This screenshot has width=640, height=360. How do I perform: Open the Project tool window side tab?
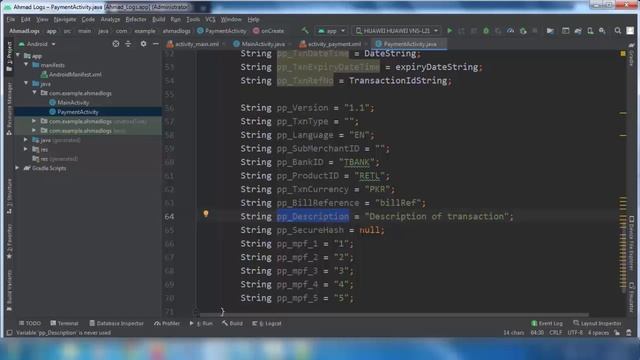tap(9, 56)
